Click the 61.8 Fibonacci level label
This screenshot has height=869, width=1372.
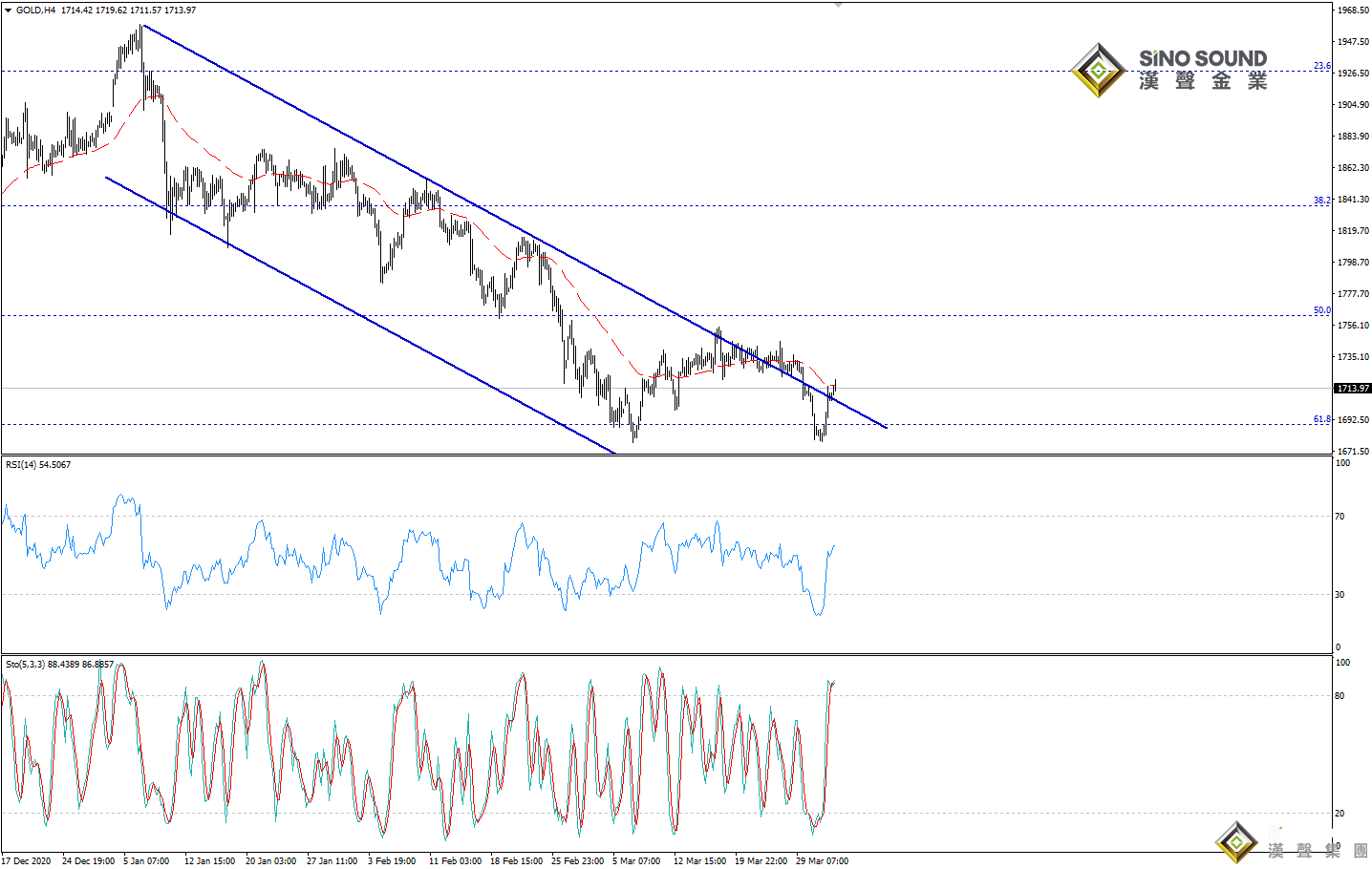click(1321, 419)
